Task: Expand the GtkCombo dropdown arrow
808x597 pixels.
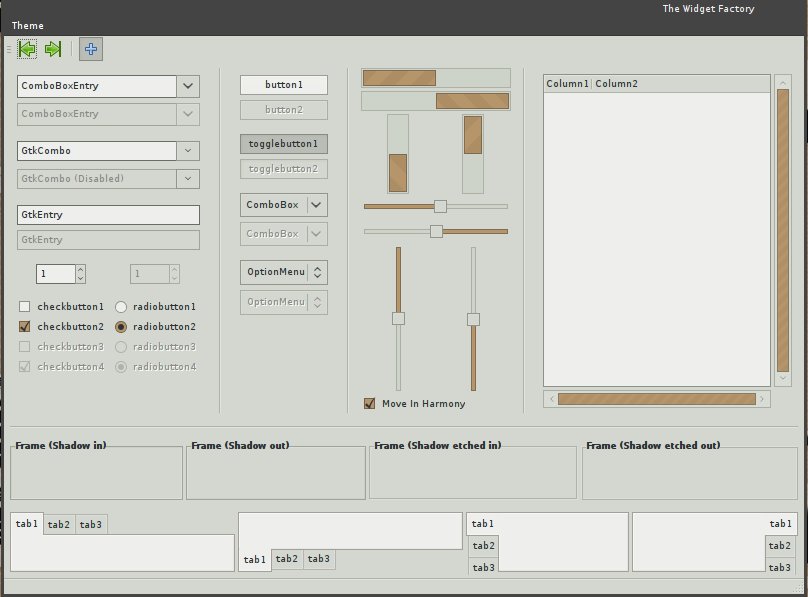Action: (x=188, y=151)
